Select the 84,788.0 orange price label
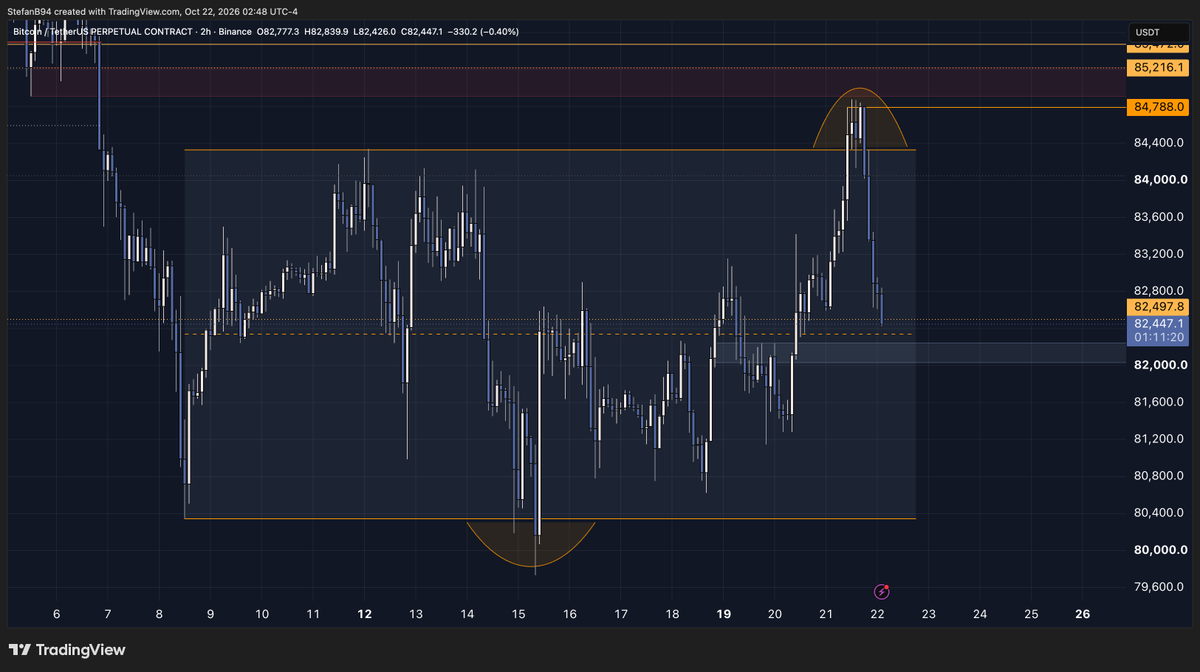The height and width of the screenshot is (672, 1200). 1160,106
